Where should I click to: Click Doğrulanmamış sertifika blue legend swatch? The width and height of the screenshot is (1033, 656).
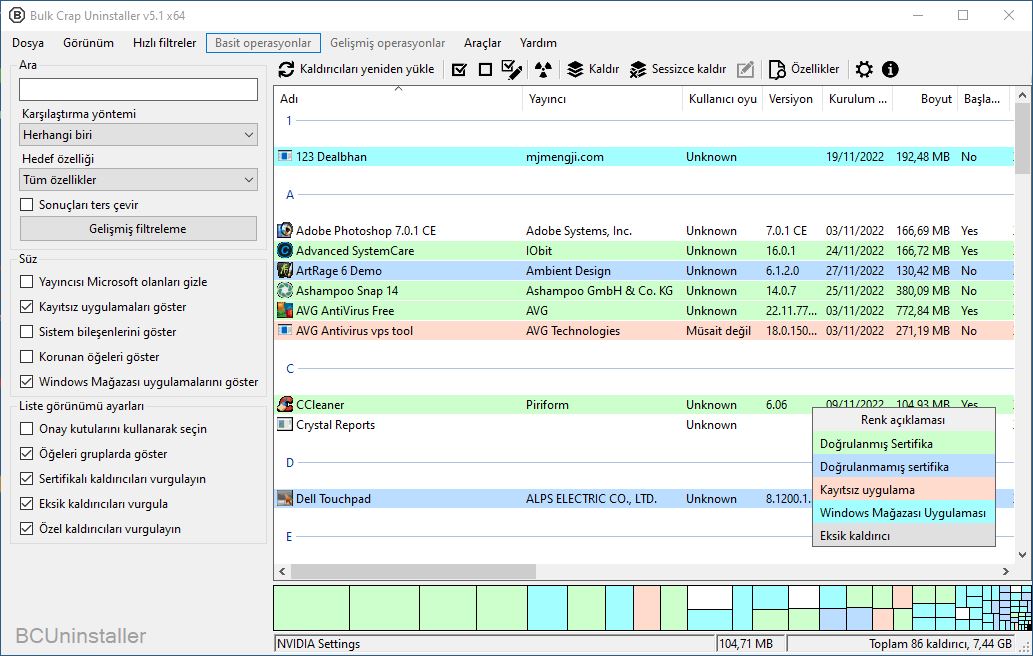903,467
